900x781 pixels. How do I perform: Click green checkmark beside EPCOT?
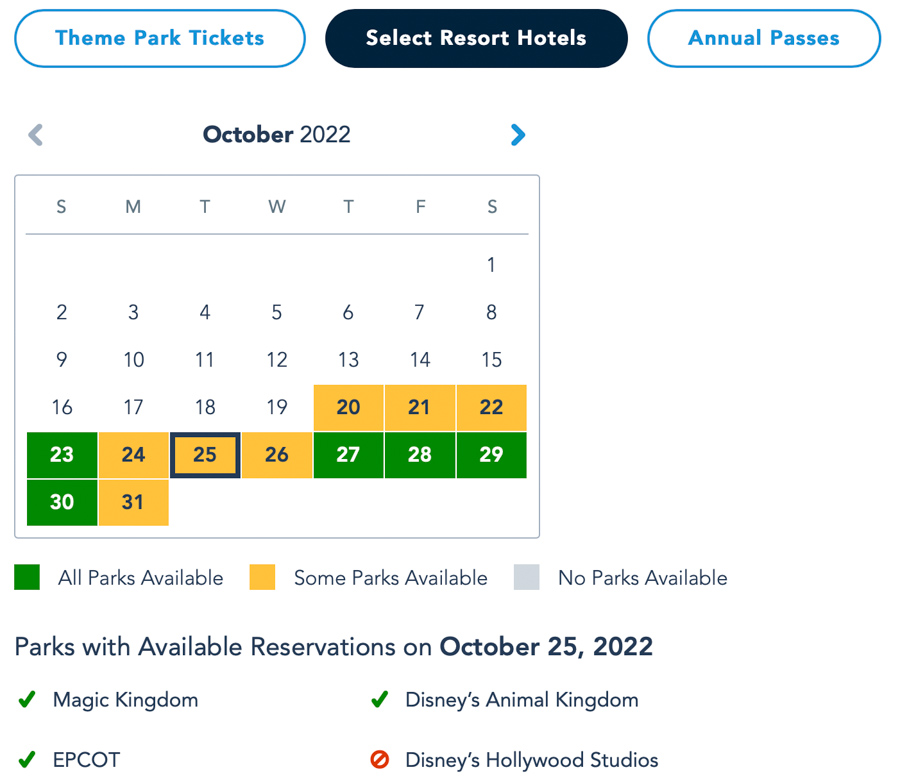27,760
